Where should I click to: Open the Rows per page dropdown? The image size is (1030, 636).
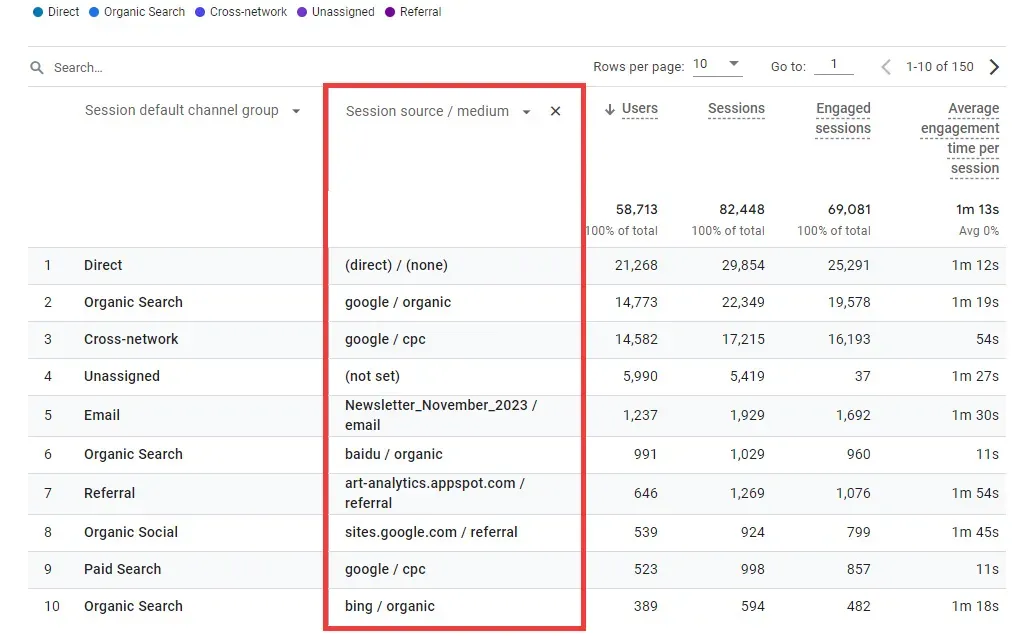tap(717, 64)
